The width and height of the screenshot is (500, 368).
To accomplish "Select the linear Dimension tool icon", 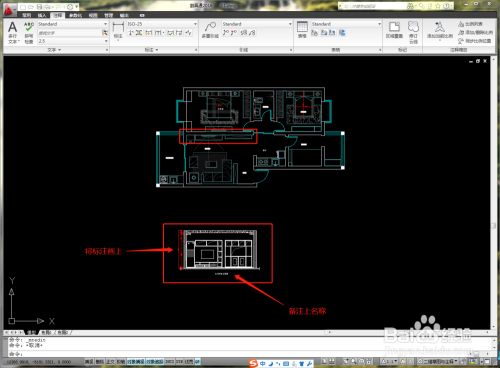I will click(x=118, y=27).
